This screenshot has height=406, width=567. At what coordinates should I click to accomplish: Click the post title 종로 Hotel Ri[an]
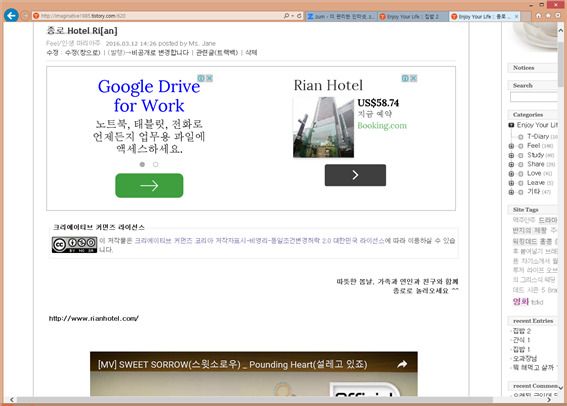tap(82, 31)
